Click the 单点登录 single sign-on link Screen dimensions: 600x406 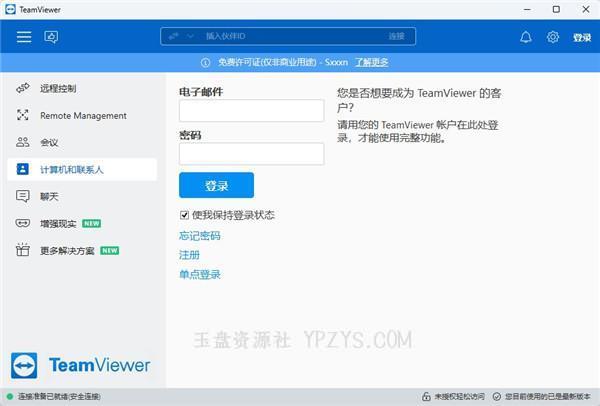[199, 274]
